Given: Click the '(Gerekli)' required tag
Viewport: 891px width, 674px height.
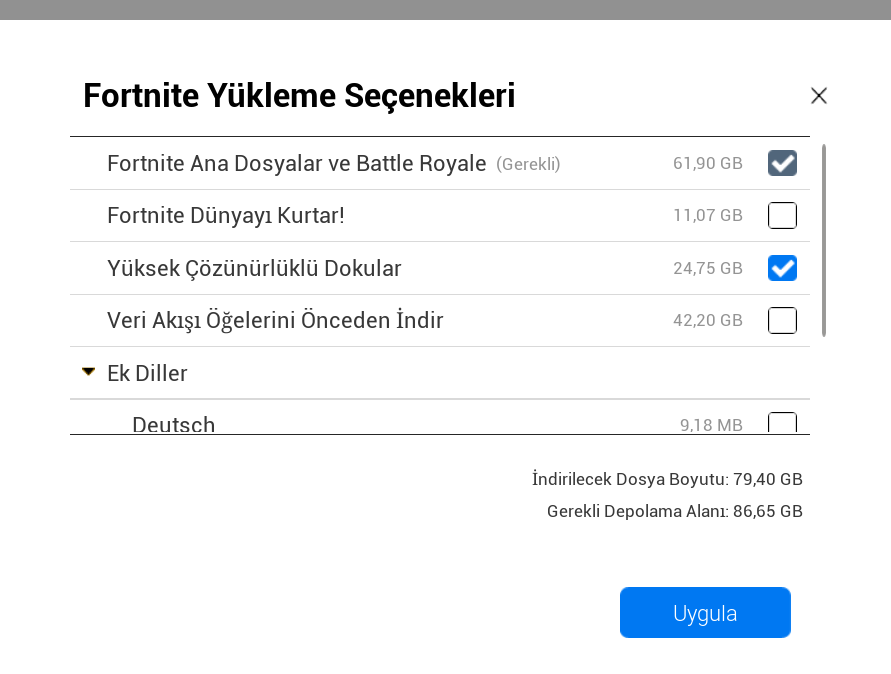Looking at the screenshot, I should click(x=528, y=164).
